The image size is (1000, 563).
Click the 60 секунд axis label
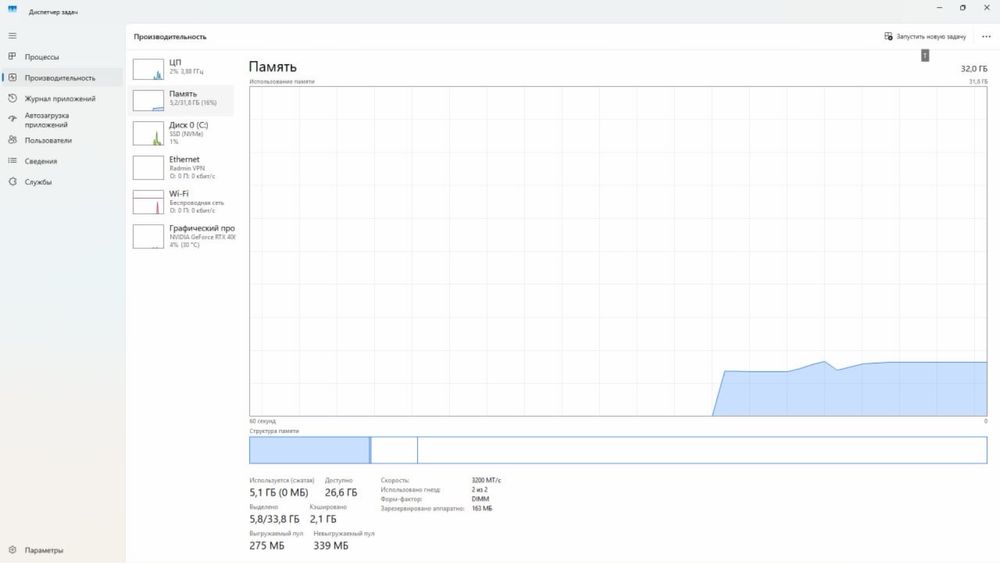[x=262, y=421]
